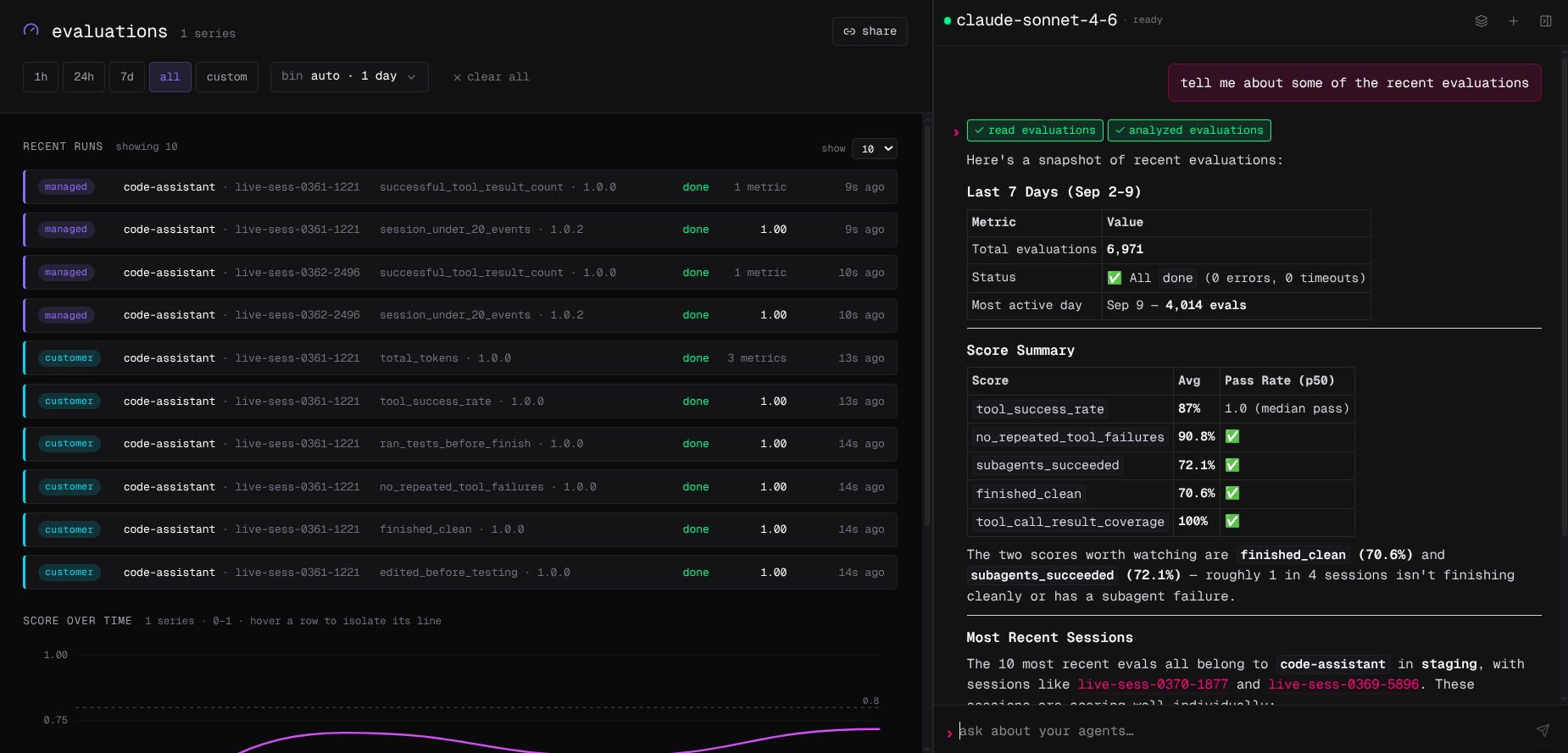
Task: Click the evaluations gauge logo icon
Action: tap(31, 30)
